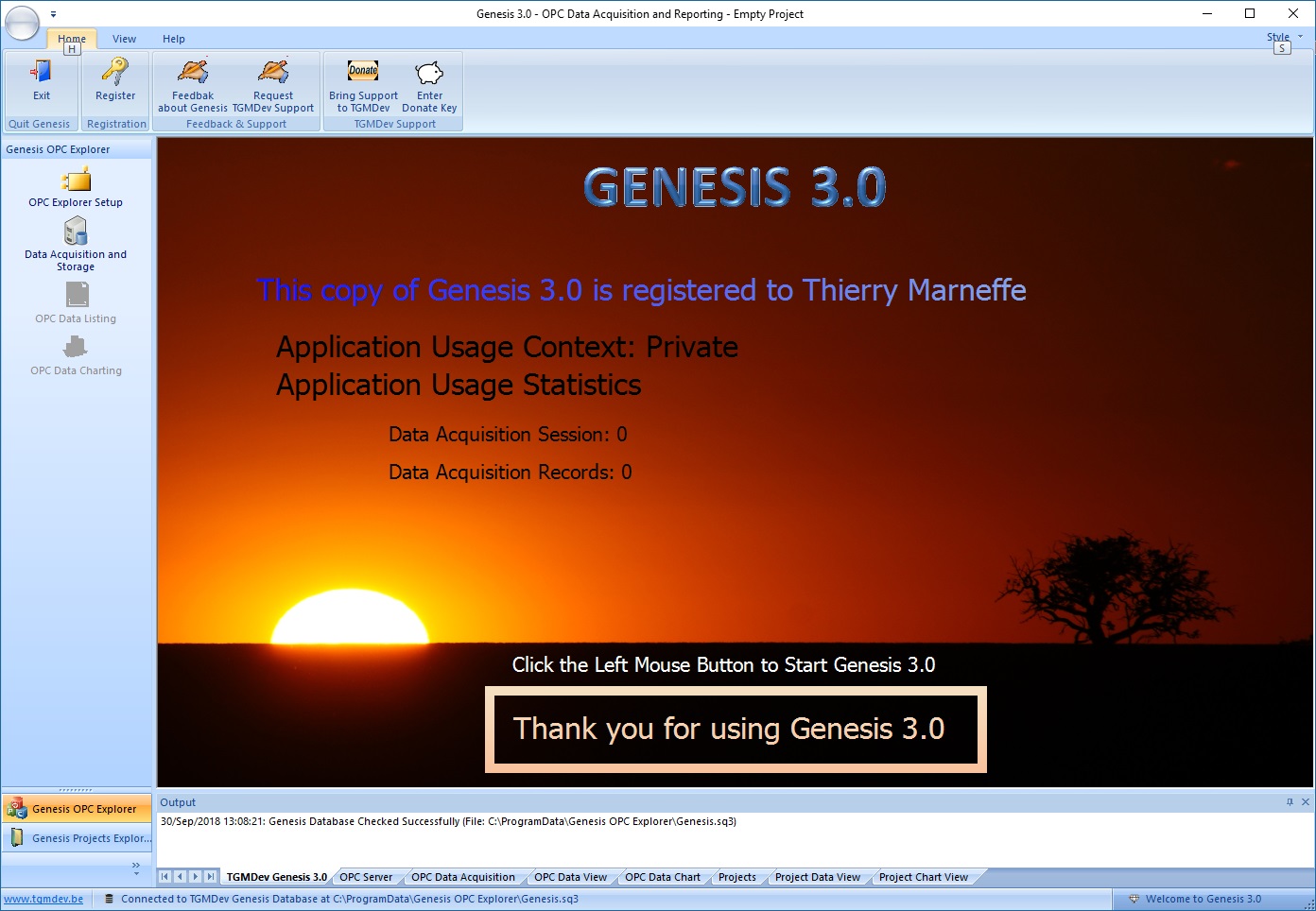Maximize the Genesis window
Viewport: 1316px width, 911px height.
1250,13
